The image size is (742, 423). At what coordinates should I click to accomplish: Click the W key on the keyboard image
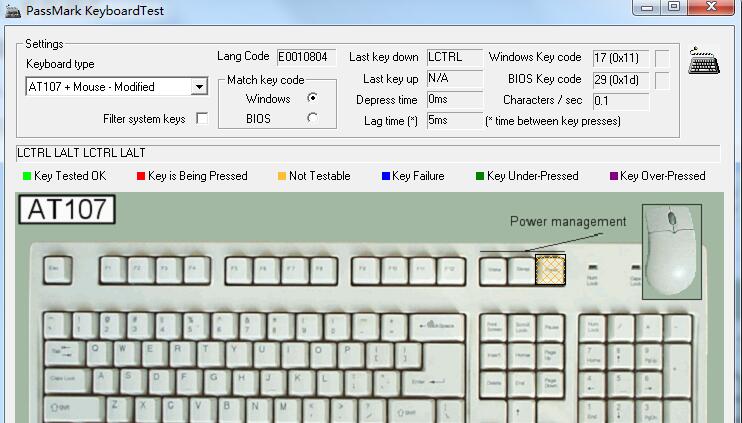pos(126,353)
